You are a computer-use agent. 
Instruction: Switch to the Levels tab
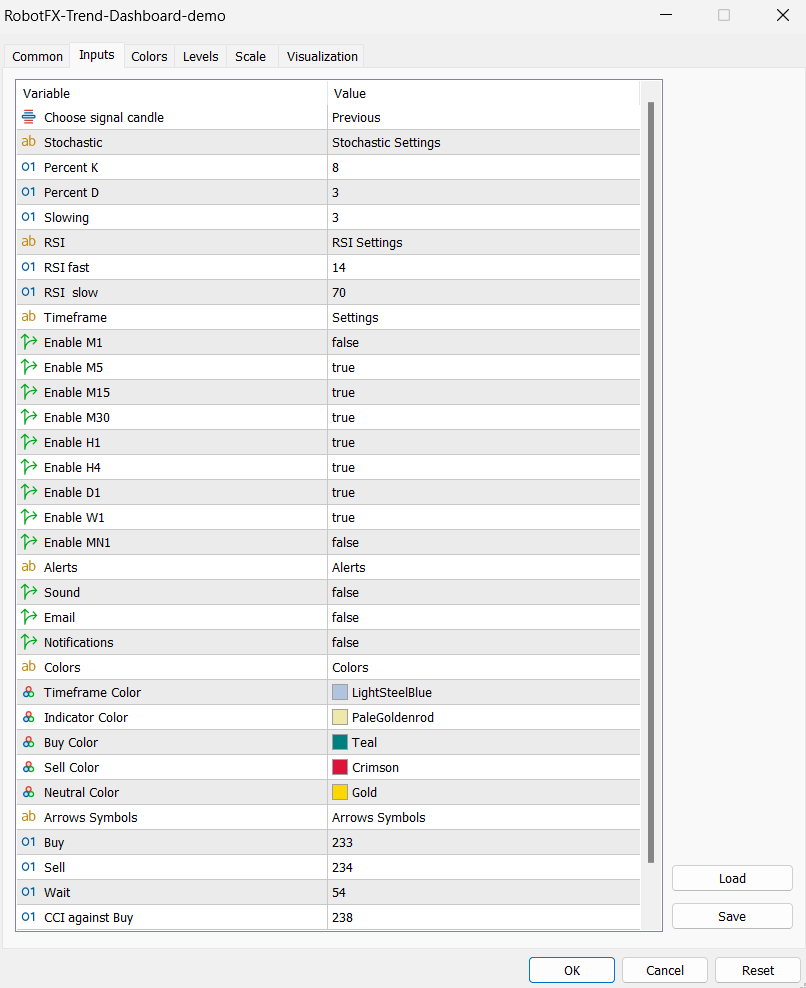tap(200, 56)
